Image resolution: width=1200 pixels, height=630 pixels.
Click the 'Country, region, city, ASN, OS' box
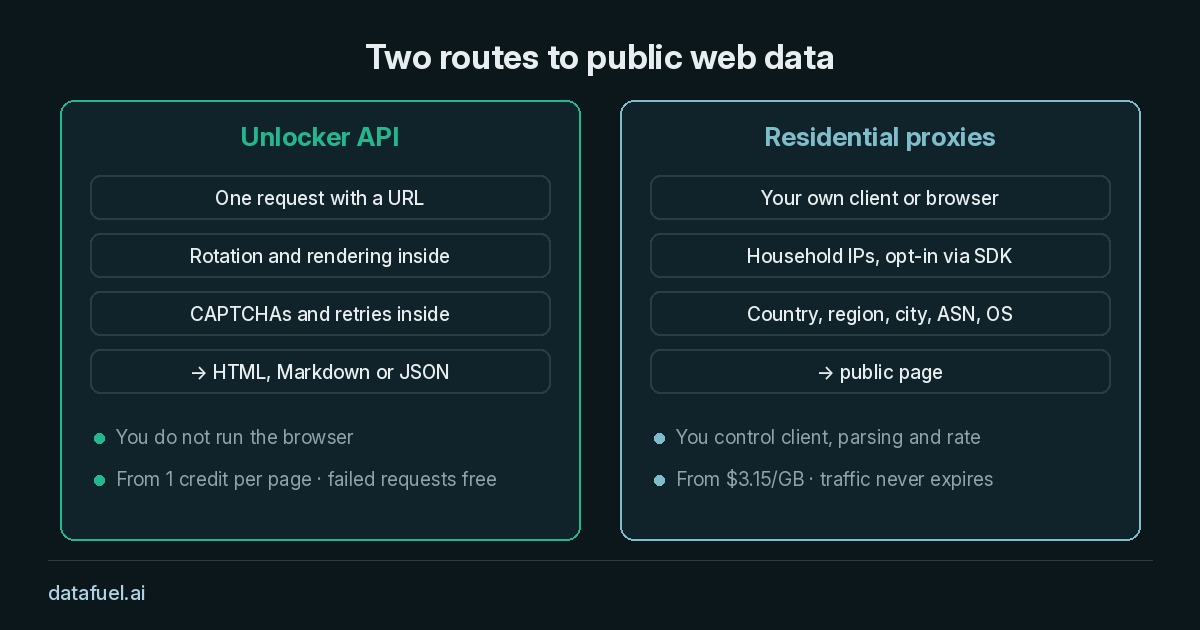click(880, 314)
